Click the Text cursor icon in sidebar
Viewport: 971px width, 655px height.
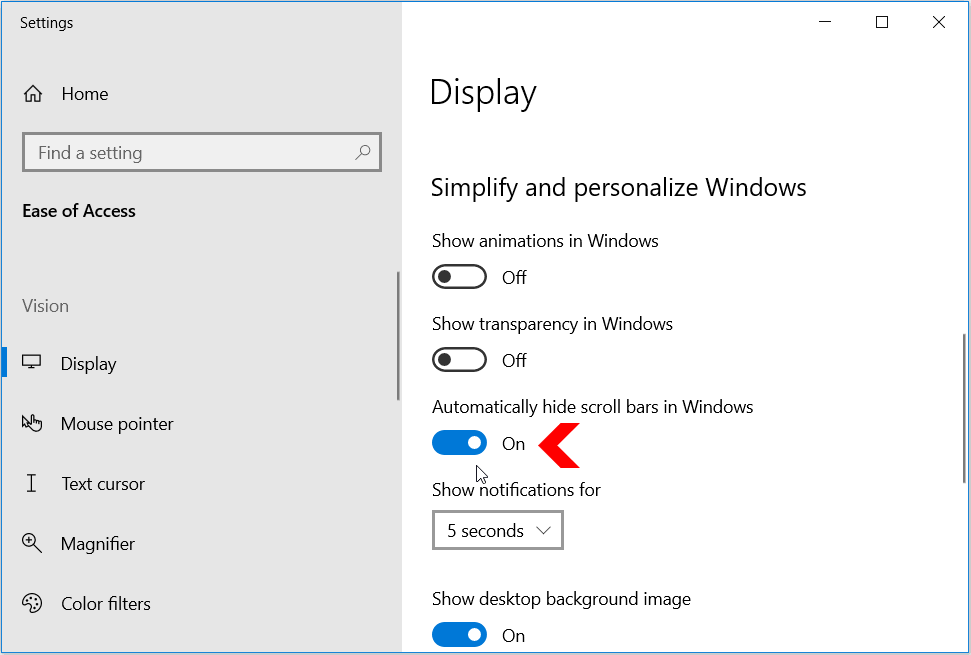32,484
